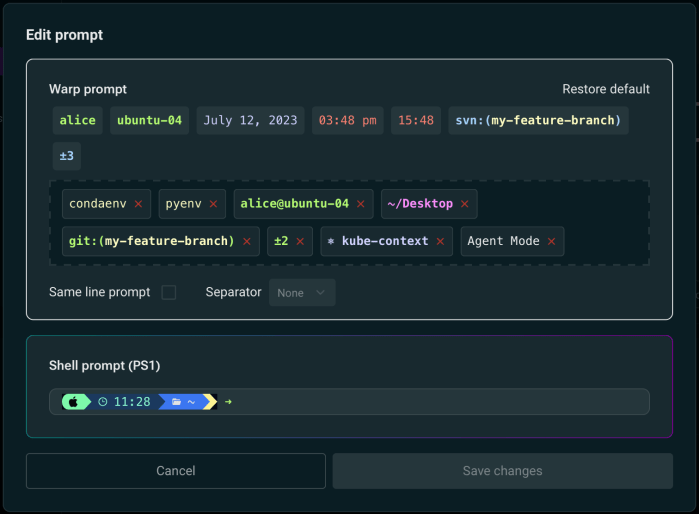This screenshot has height=514, width=699.
Task: Remove the condaenv chip with its X
Action: 138,204
